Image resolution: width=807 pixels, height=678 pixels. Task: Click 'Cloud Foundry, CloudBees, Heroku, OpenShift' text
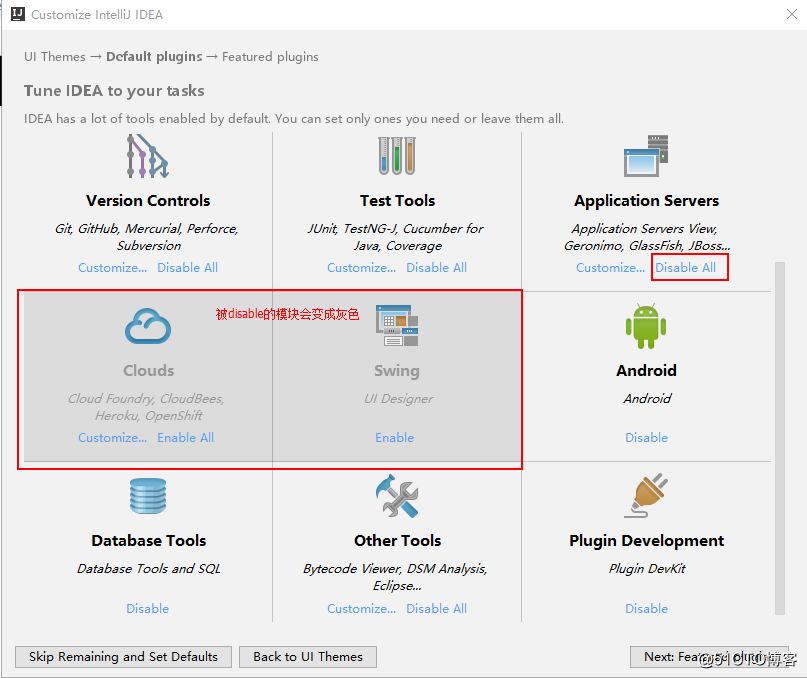[147, 407]
